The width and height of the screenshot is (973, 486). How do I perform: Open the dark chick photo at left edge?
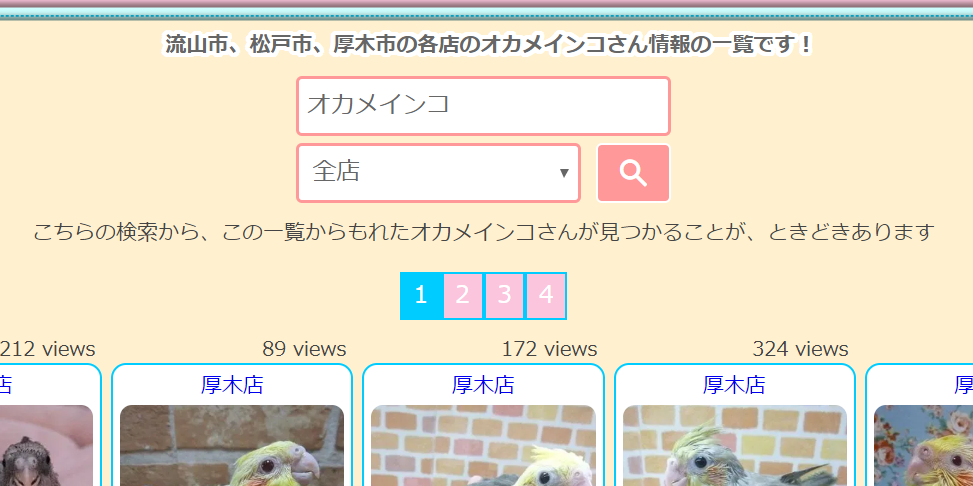pyautogui.click(x=46, y=446)
